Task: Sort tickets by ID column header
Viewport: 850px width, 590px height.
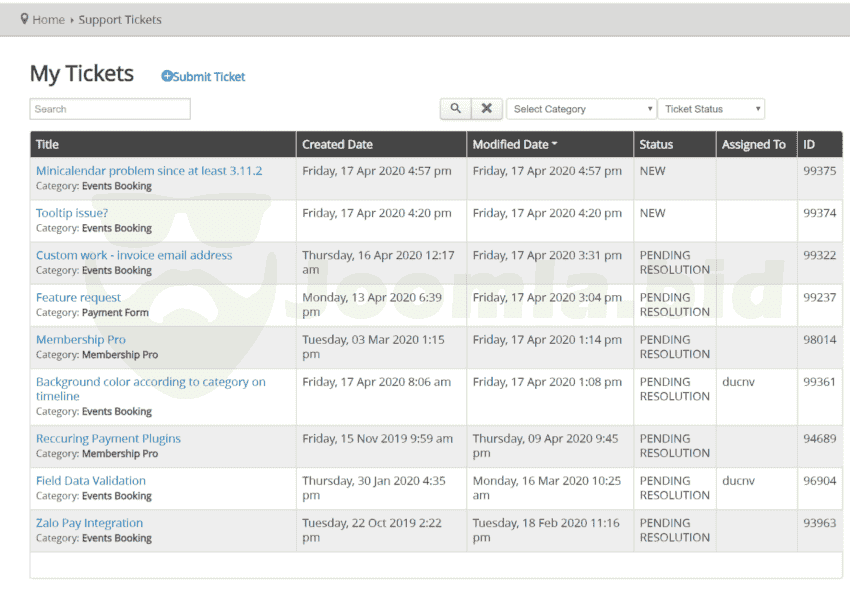Action: (809, 145)
